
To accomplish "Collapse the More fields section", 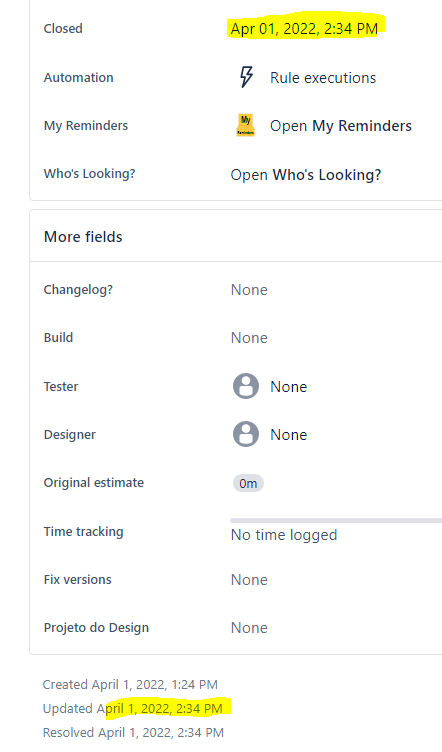I will tap(83, 236).
